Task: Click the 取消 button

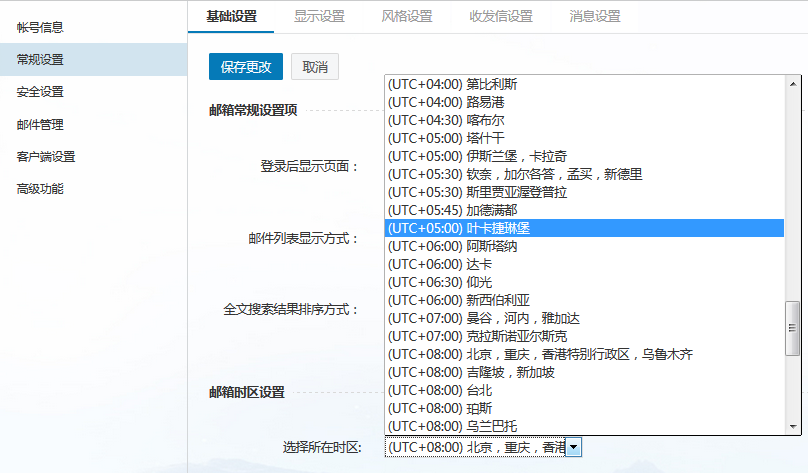Action: [315, 67]
